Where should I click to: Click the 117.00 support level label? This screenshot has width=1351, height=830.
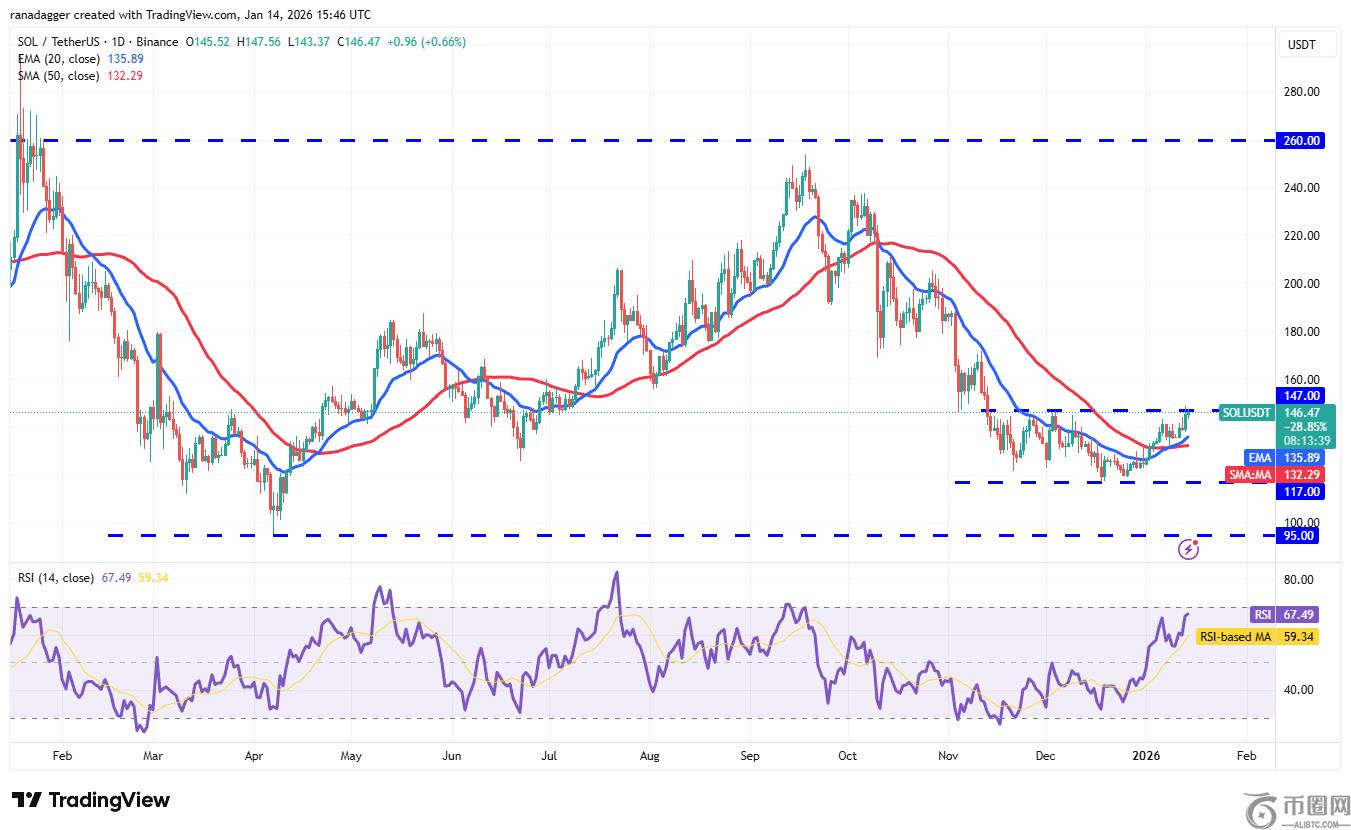coord(1301,492)
